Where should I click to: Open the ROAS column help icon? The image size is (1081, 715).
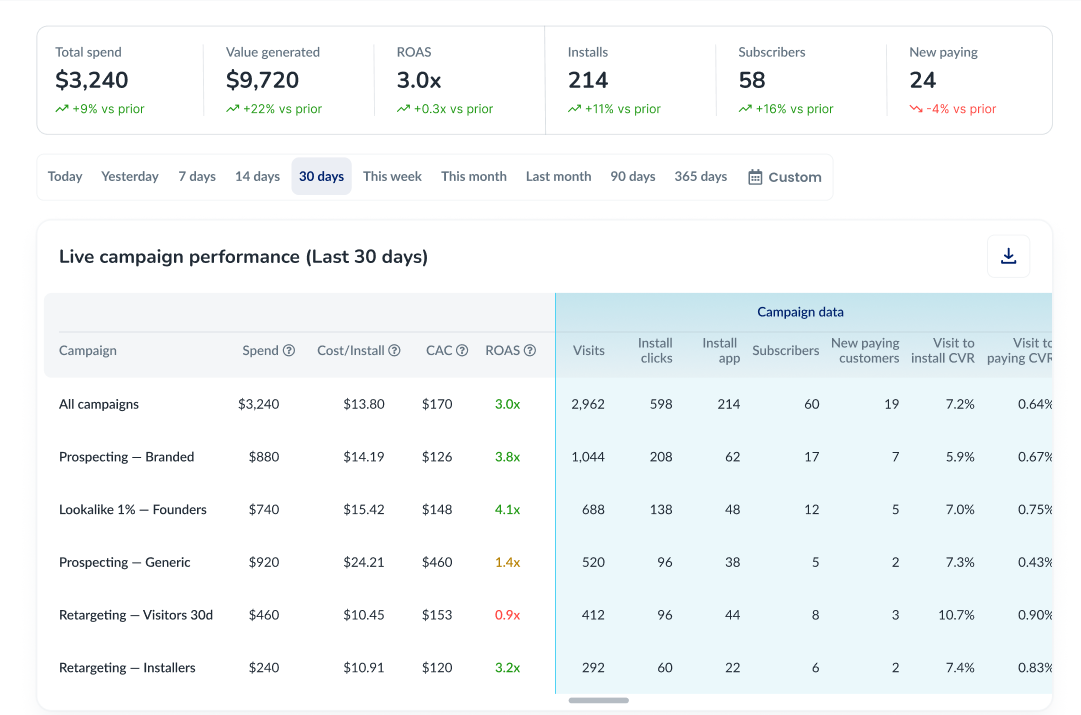coord(529,350)
